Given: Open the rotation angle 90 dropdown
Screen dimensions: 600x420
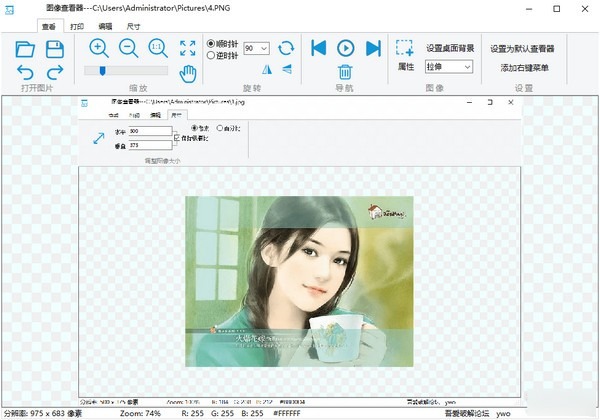Looking at the screenshot, I should (x=256, y=49).
